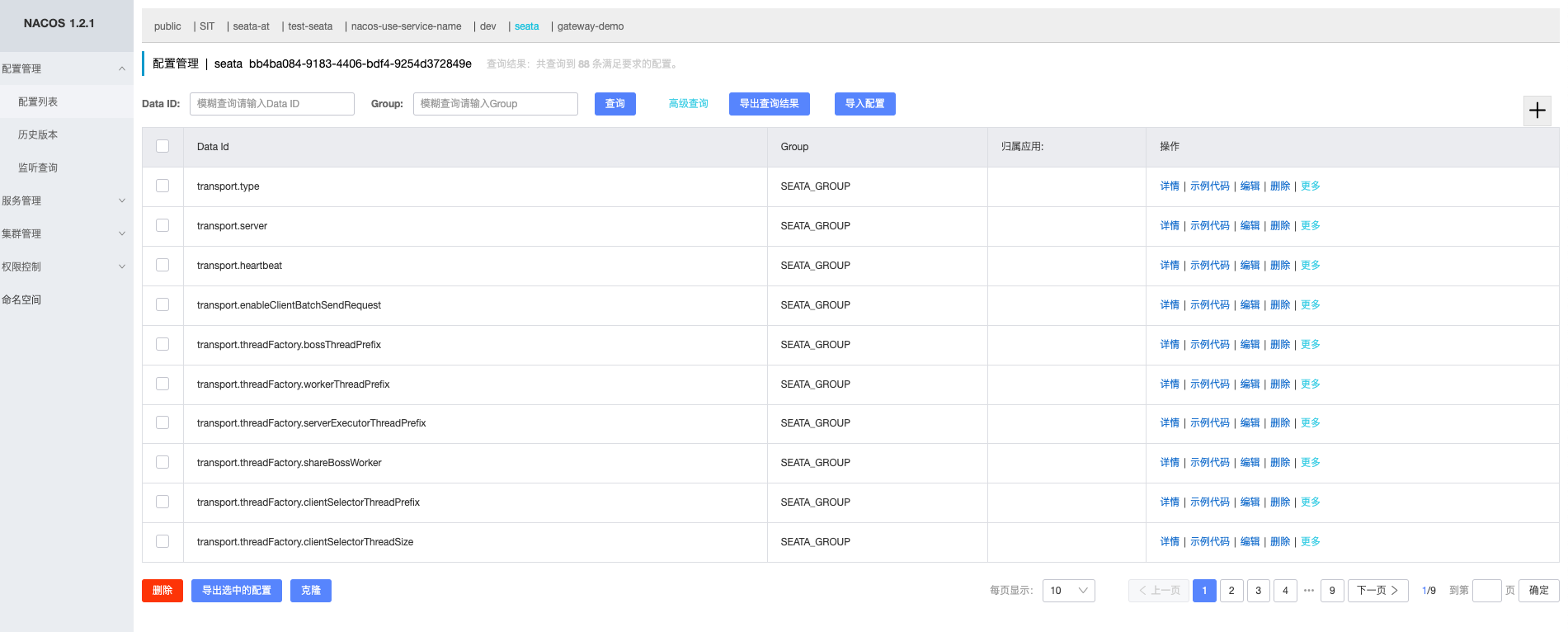
Task: Switch to the gateway-demo namespace tab
Action: click(x=590, y=26)
